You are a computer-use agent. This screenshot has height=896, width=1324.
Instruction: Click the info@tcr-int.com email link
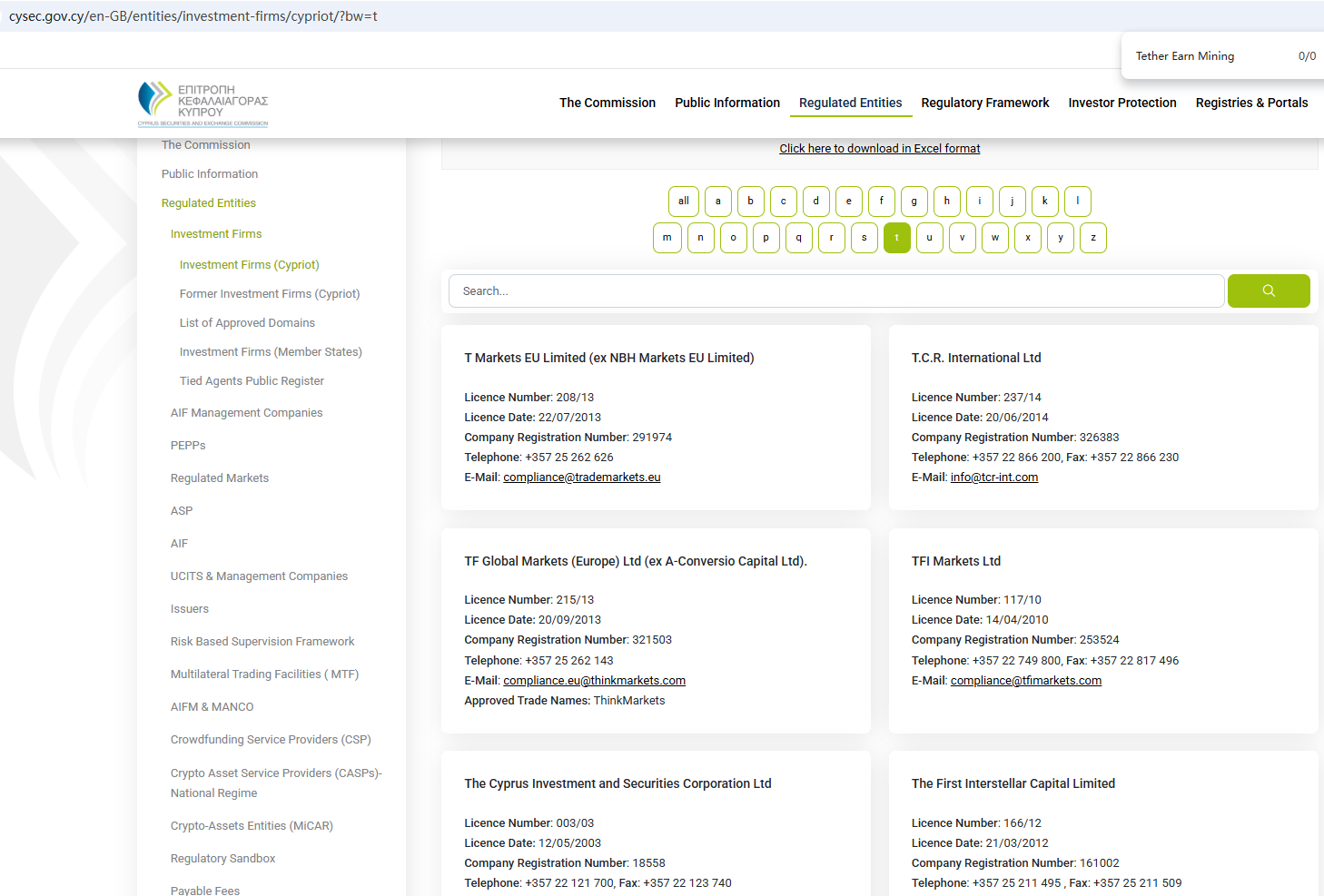pos(993,478)
